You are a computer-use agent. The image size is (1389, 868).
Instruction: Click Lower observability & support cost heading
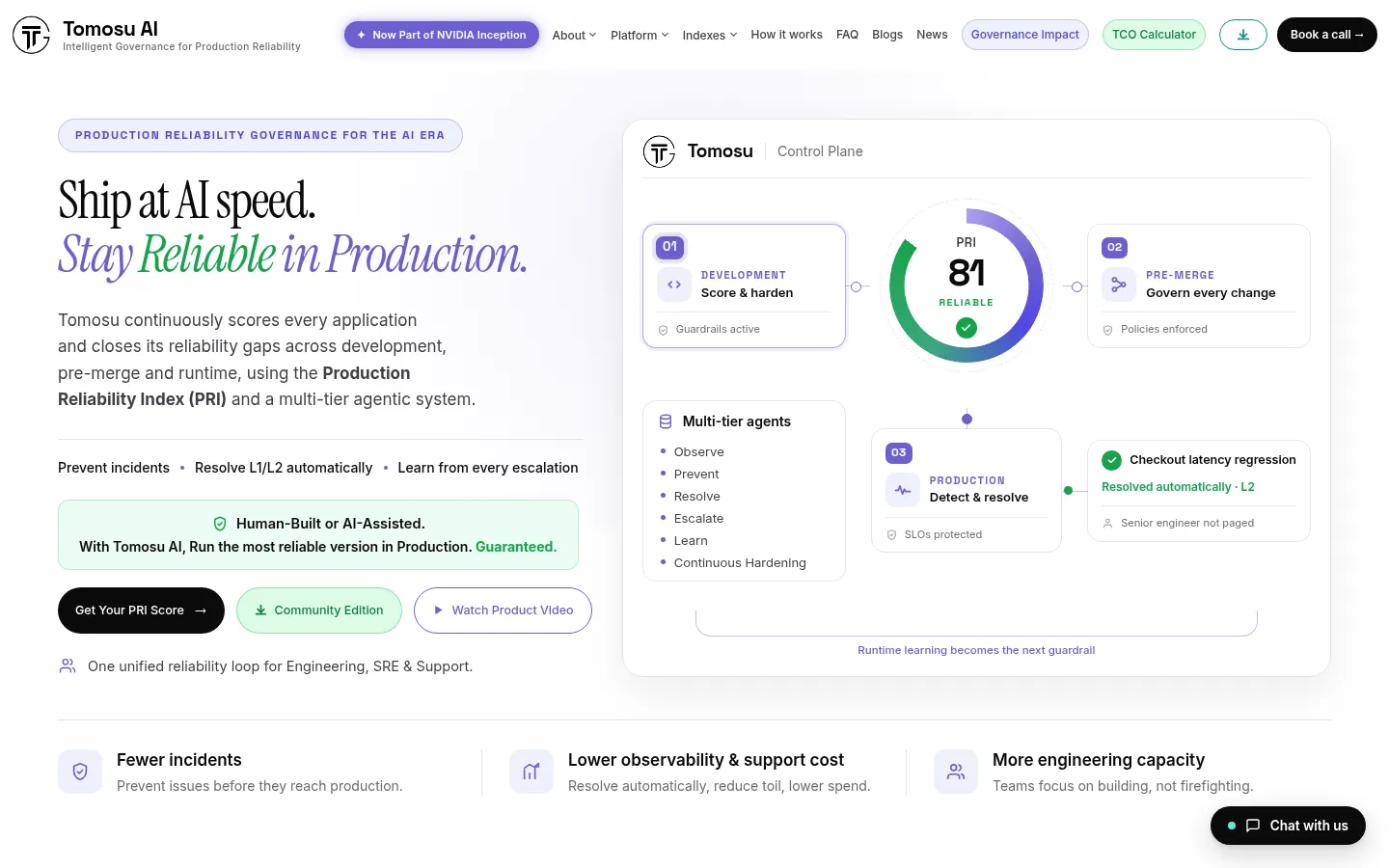(706, 760)
